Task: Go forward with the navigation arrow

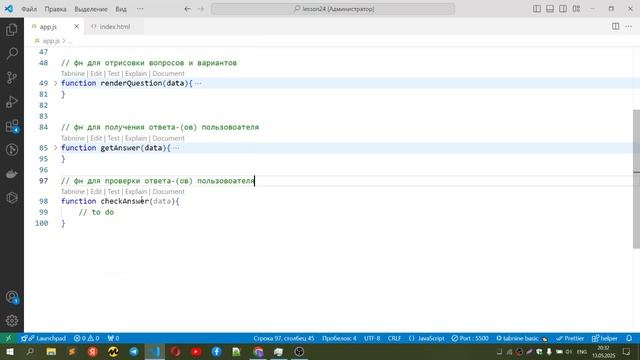Action: [200, 9]
